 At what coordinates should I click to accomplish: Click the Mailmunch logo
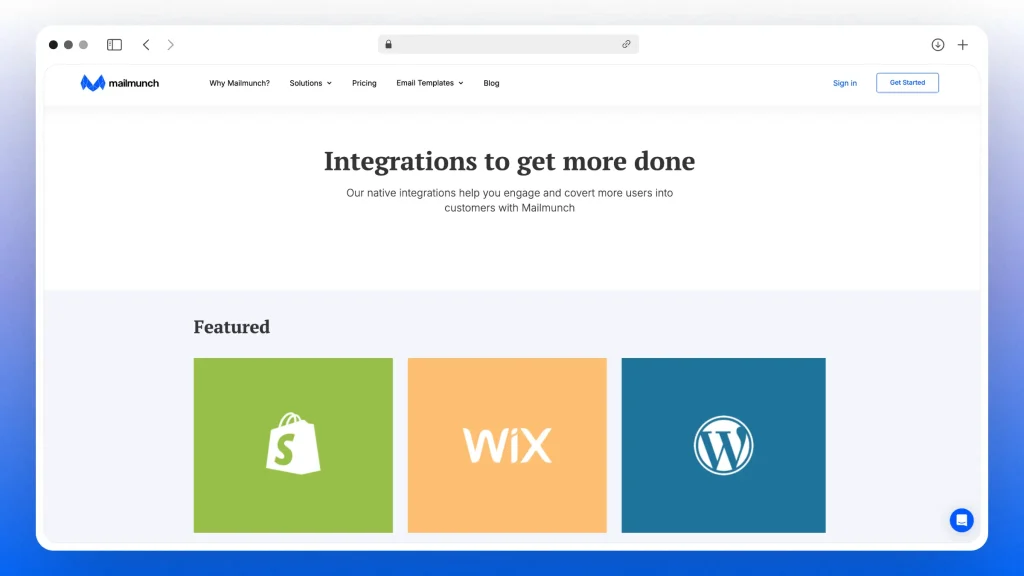coord(119,83)
